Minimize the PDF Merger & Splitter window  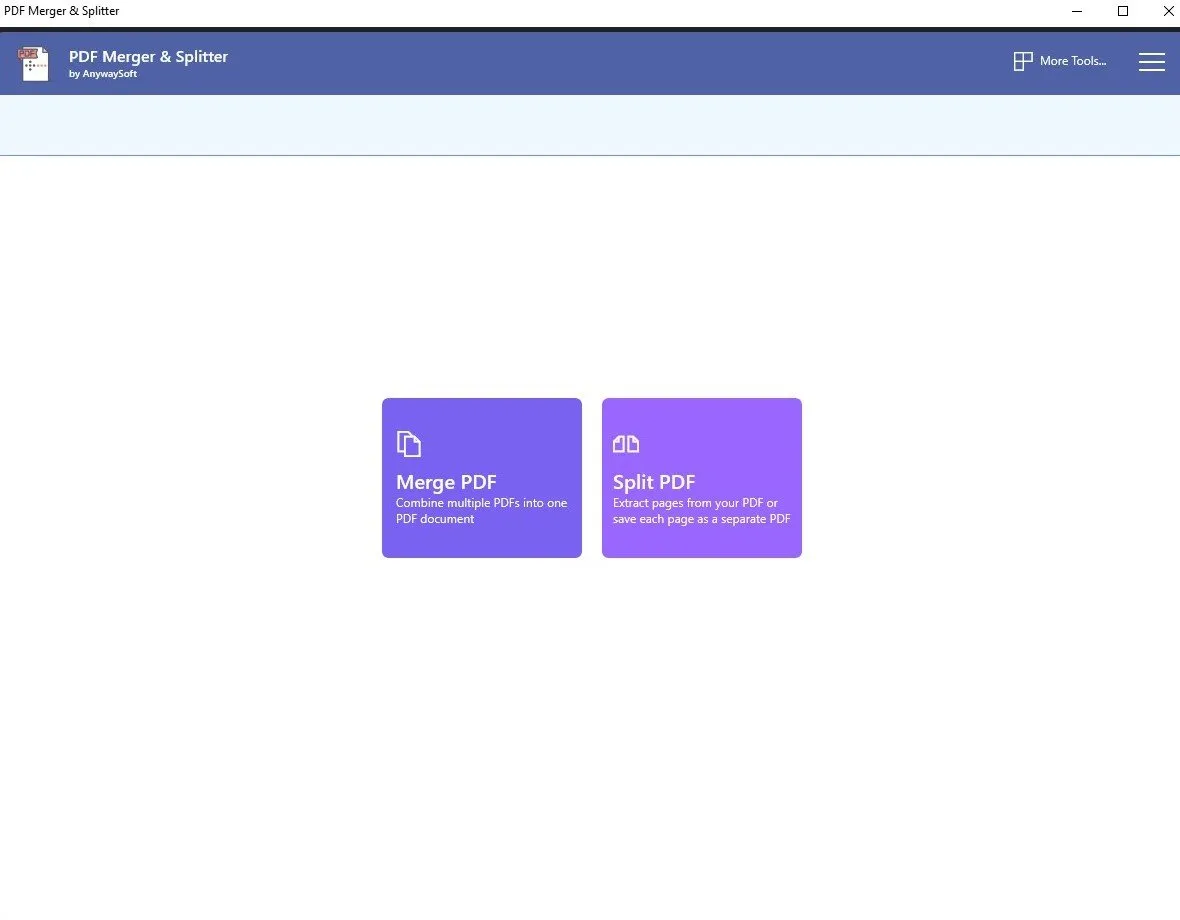pos(1077,11)
